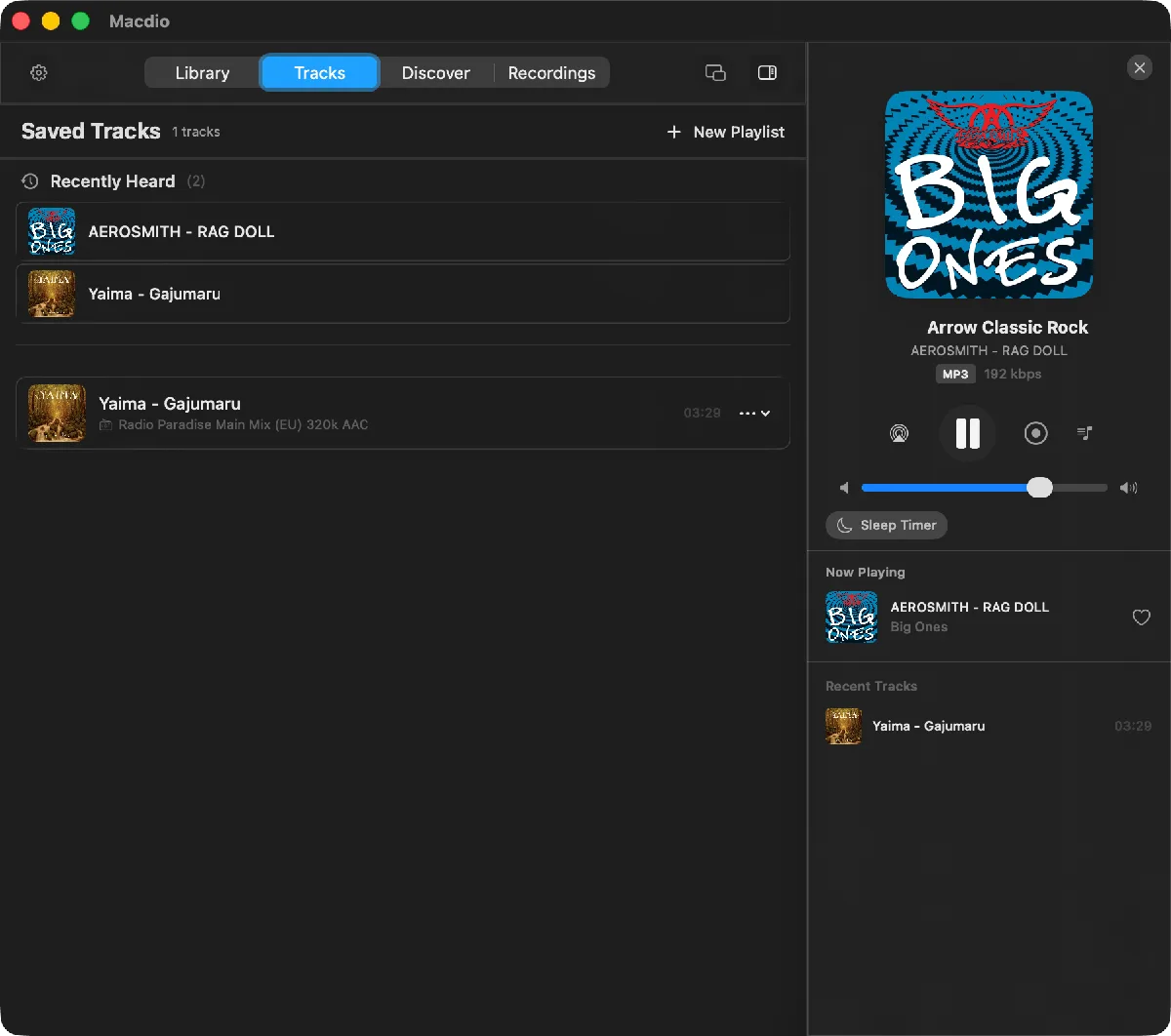Click Radio Paradise Main Mix station label

(x=243, y=425)
